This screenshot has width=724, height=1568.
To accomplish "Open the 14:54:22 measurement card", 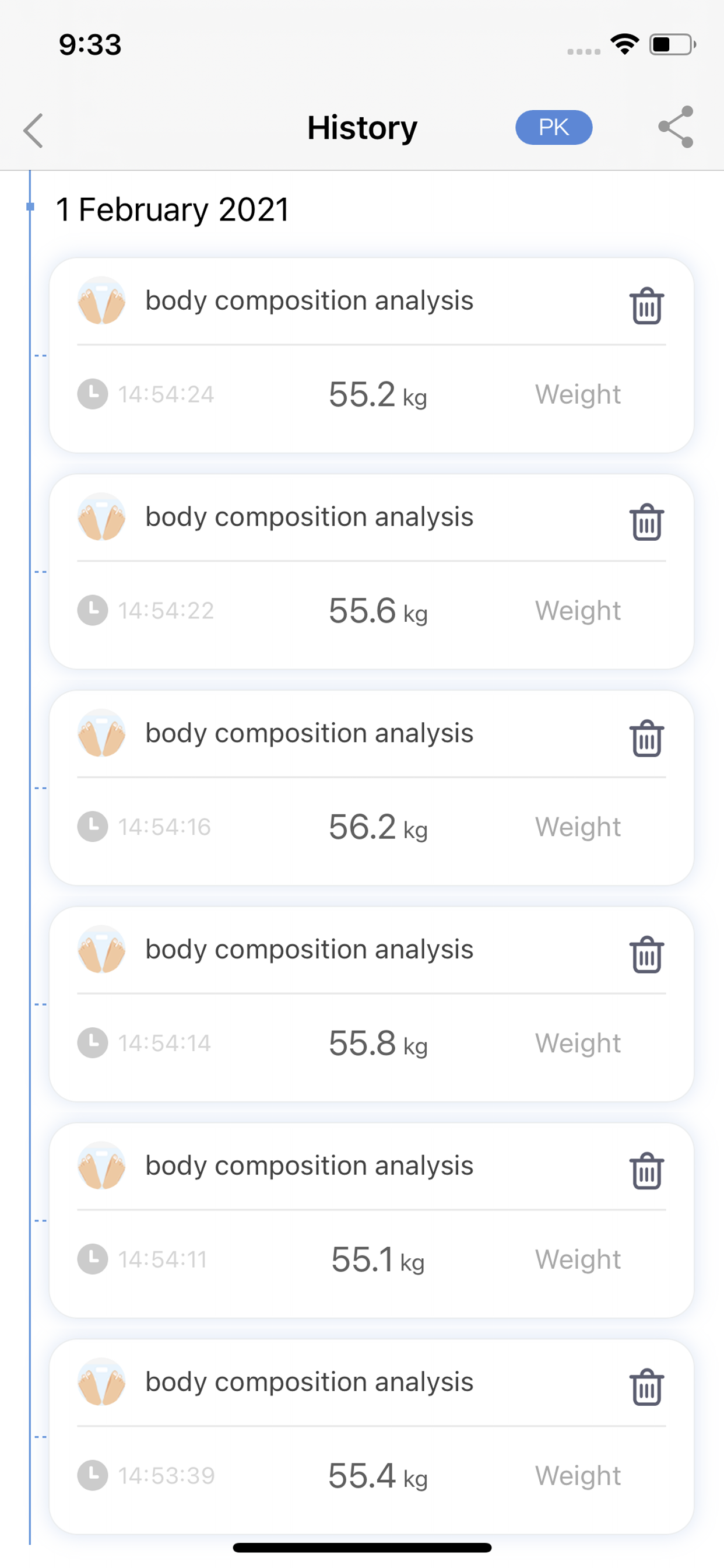I will pos(371,571).
